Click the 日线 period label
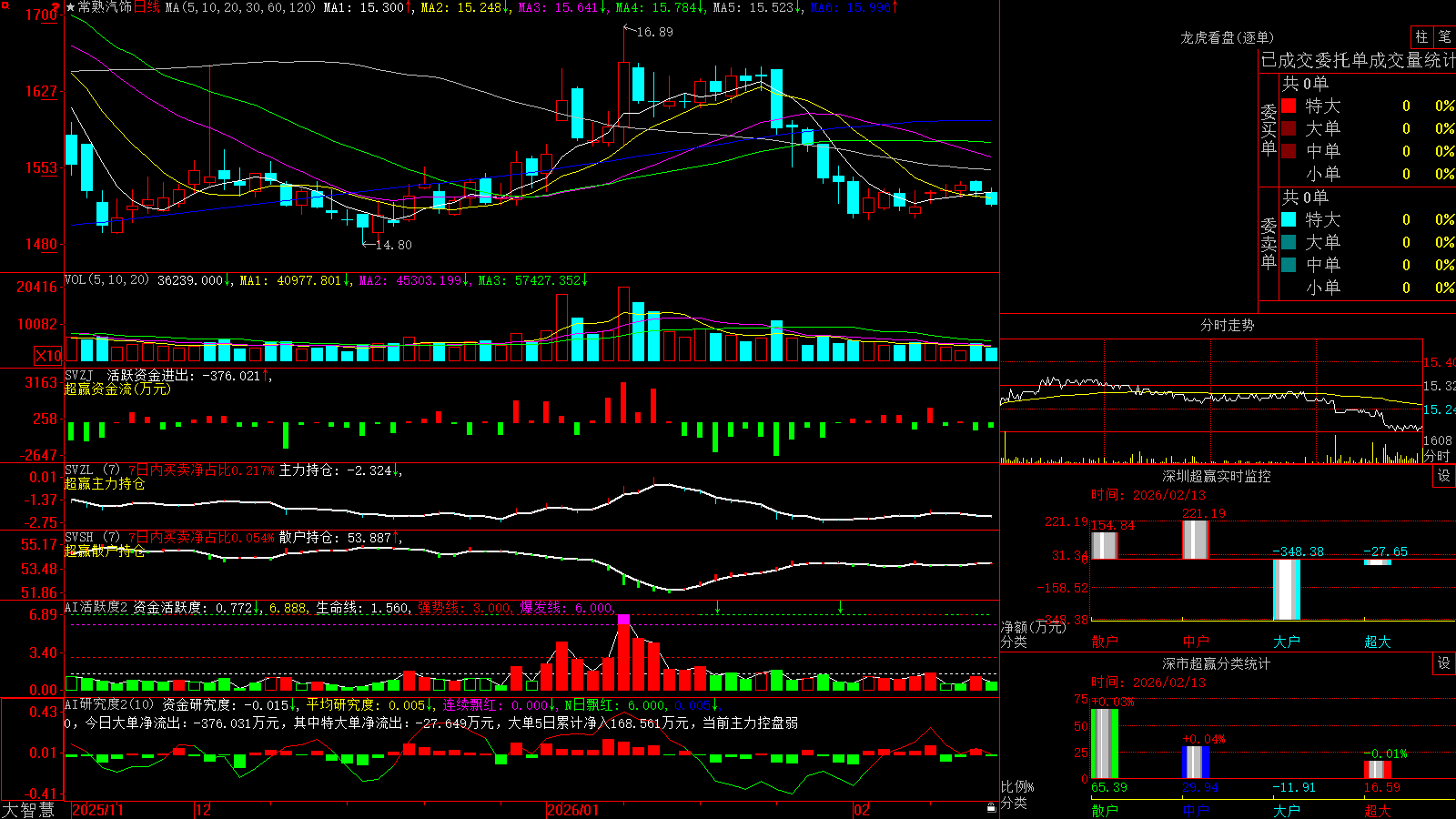The height and width of the screenshot is (819, 1456). pyautogui.click(x=147, y=7)
